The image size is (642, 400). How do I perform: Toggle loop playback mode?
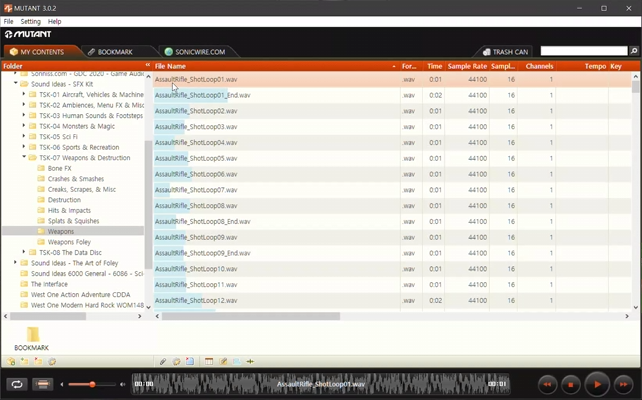(17, 384)
